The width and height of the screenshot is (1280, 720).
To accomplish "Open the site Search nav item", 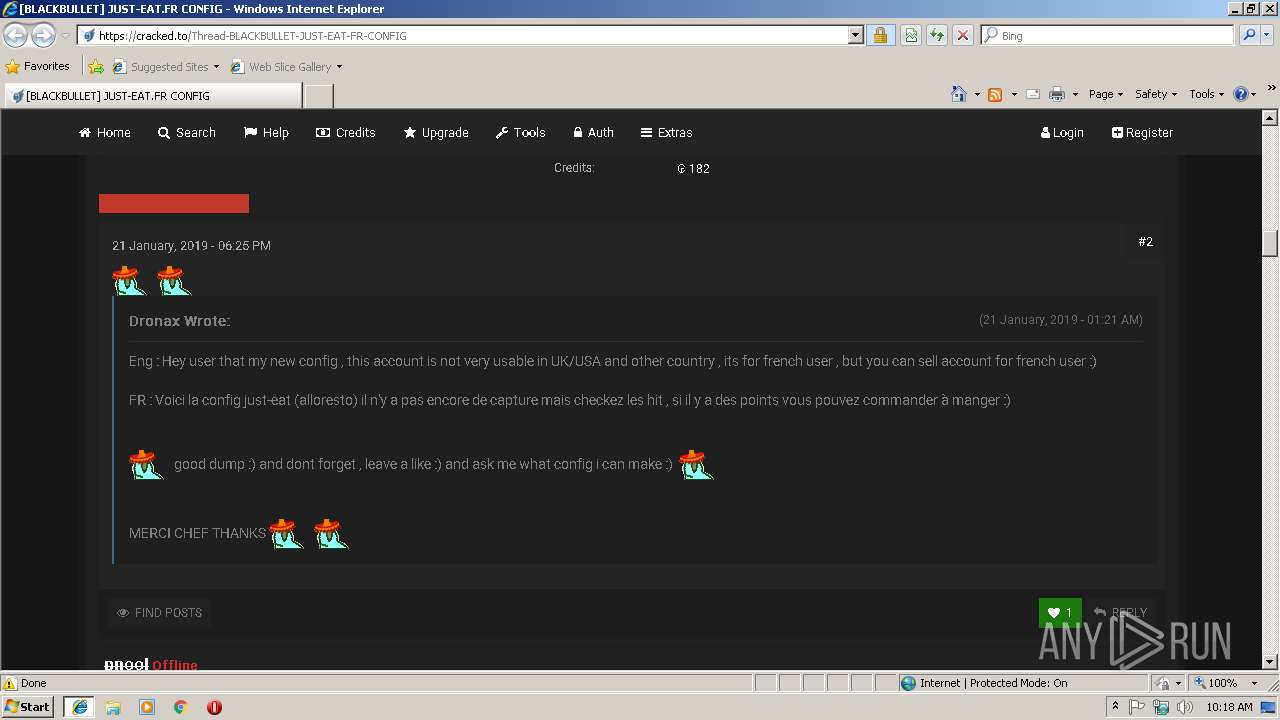I will click(187, 132).
